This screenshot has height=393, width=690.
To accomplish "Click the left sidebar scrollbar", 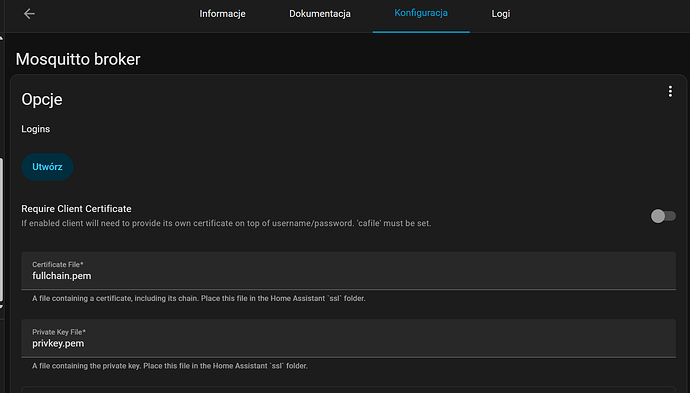I will 2,229.
